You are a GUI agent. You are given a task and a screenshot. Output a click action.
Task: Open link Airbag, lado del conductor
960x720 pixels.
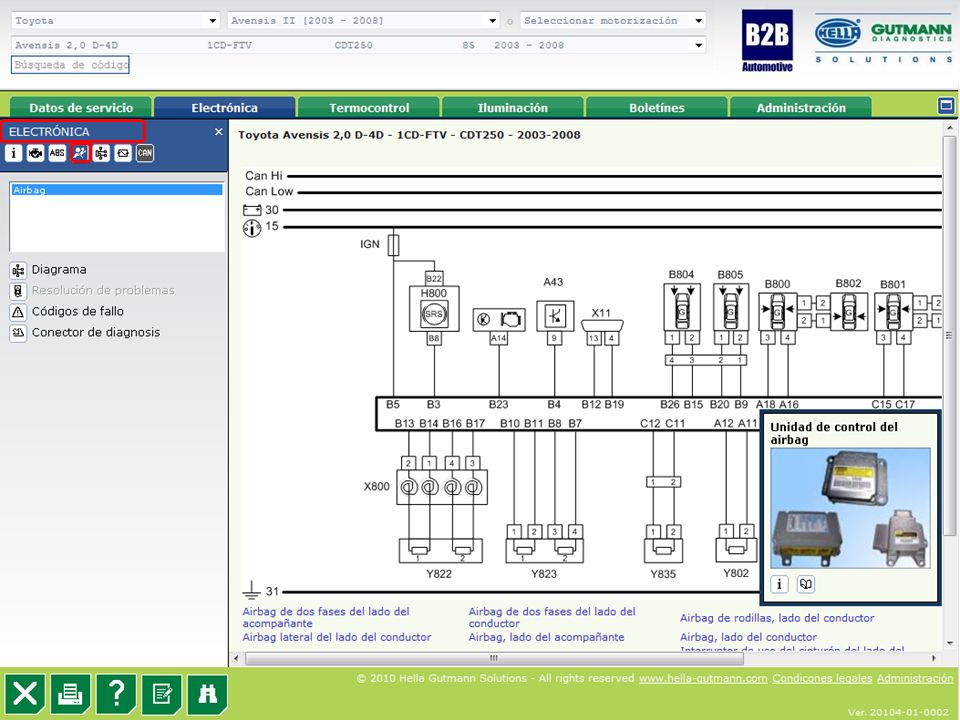pyautogui.click(x=748, y=637)
